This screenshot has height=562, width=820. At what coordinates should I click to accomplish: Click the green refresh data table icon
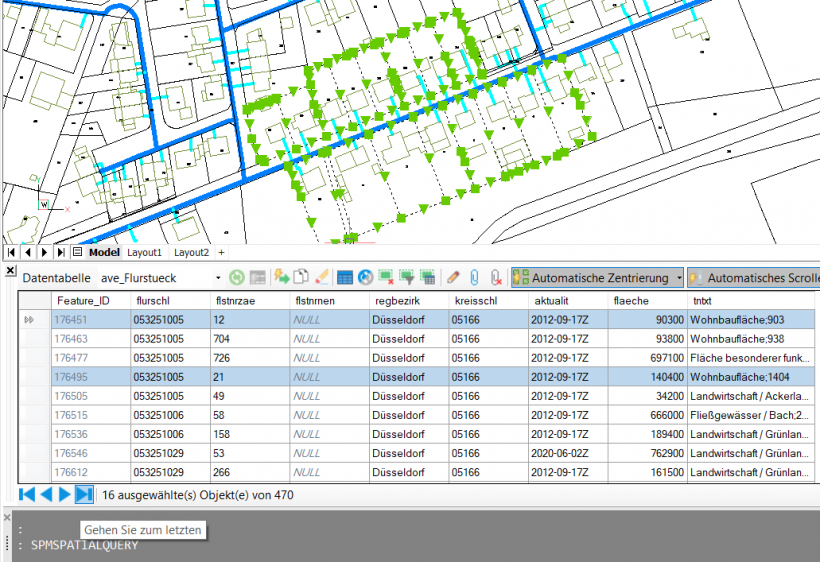(237, 277)
